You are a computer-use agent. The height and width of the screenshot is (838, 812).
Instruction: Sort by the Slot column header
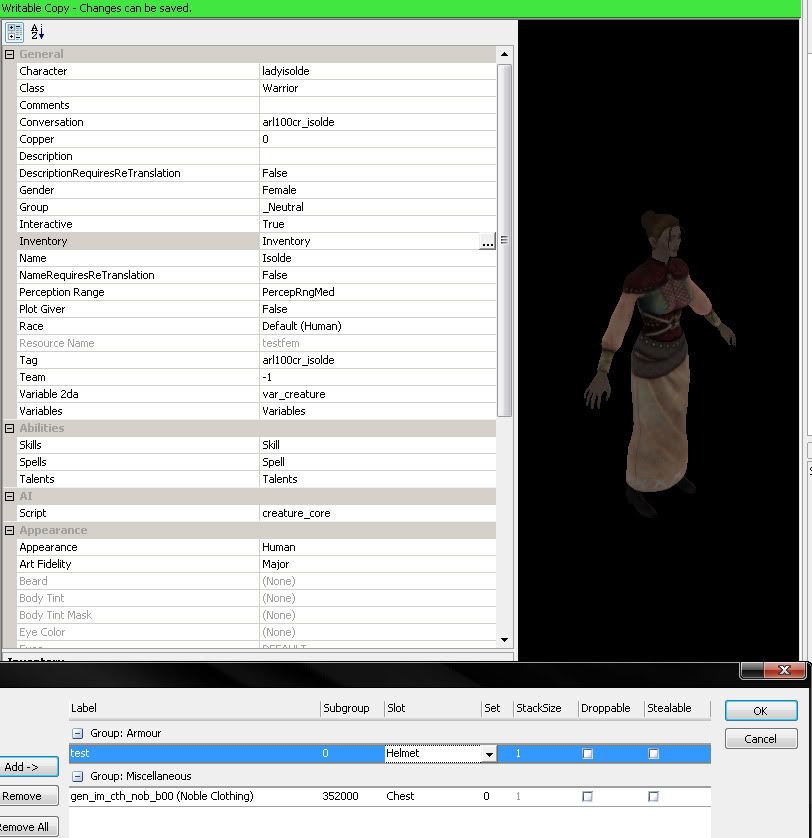pos(431,708)
